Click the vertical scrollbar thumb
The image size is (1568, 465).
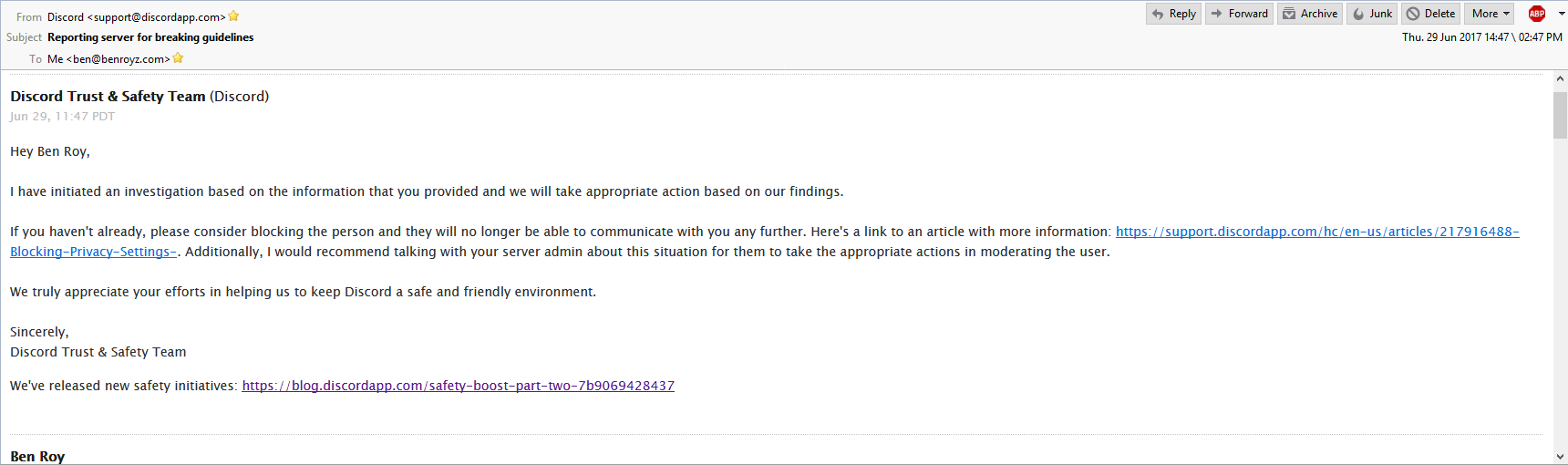(x=1560, y=115)
